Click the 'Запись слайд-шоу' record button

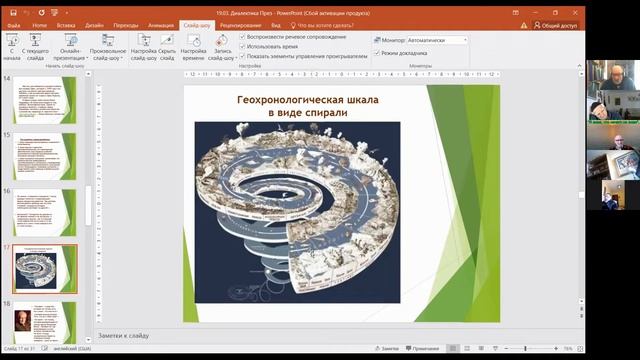(x=222, y=47)
